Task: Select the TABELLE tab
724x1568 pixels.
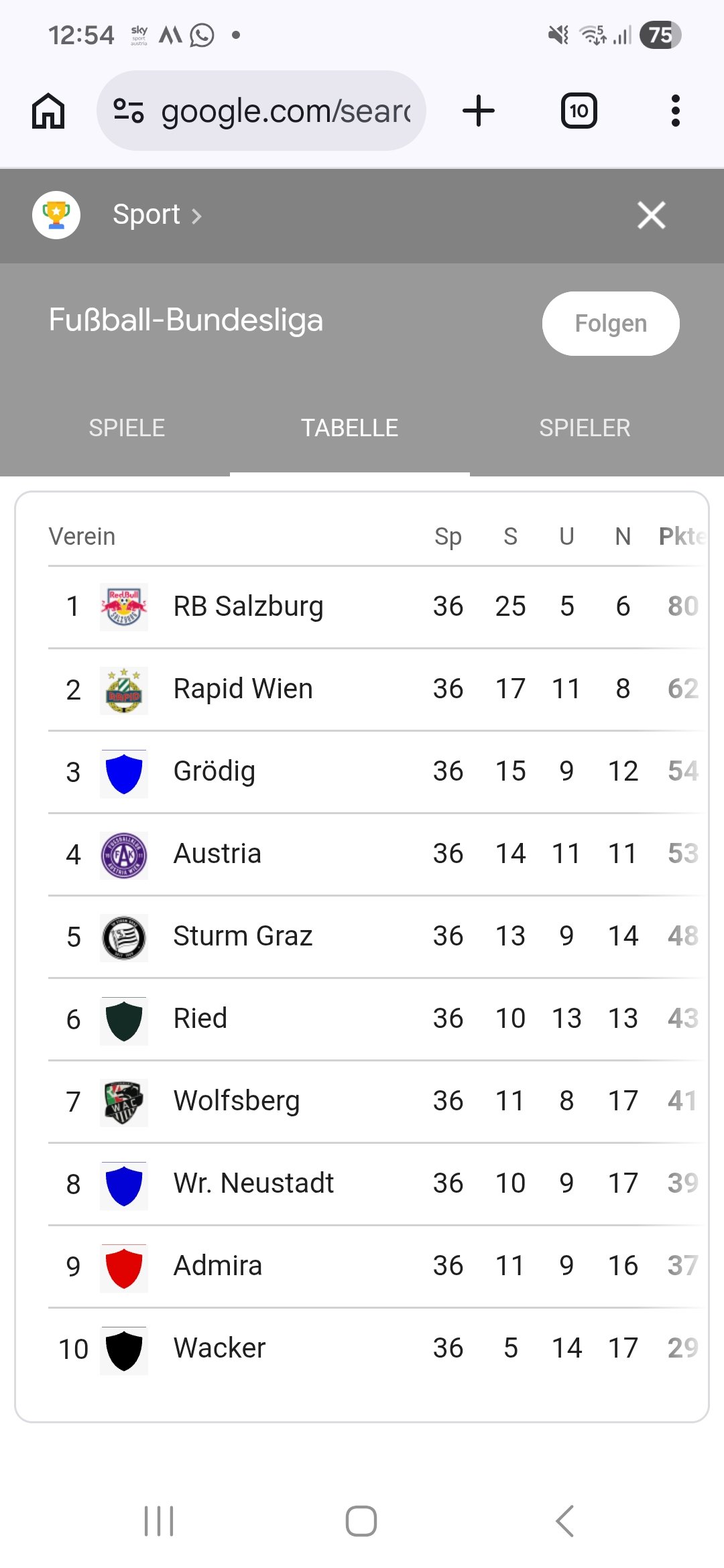Action: [x=349, y=428]
